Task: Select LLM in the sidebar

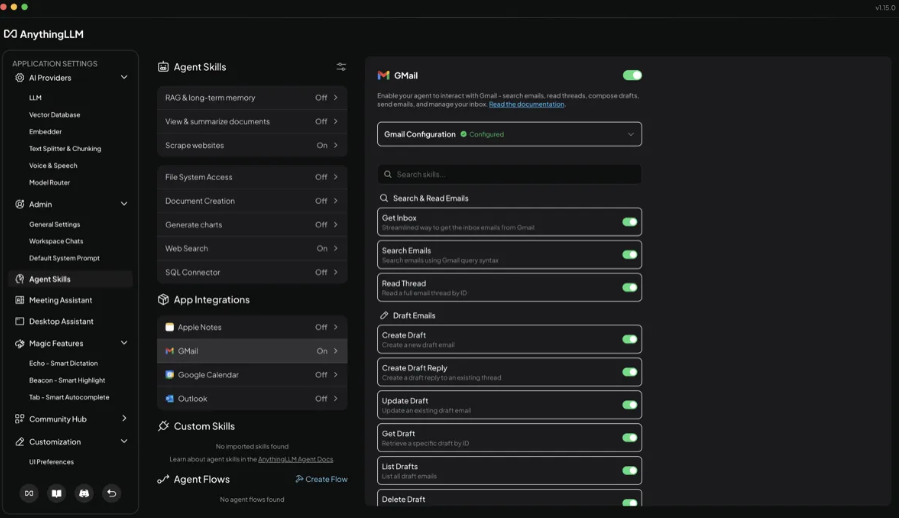Action: [x=36, y=98]
